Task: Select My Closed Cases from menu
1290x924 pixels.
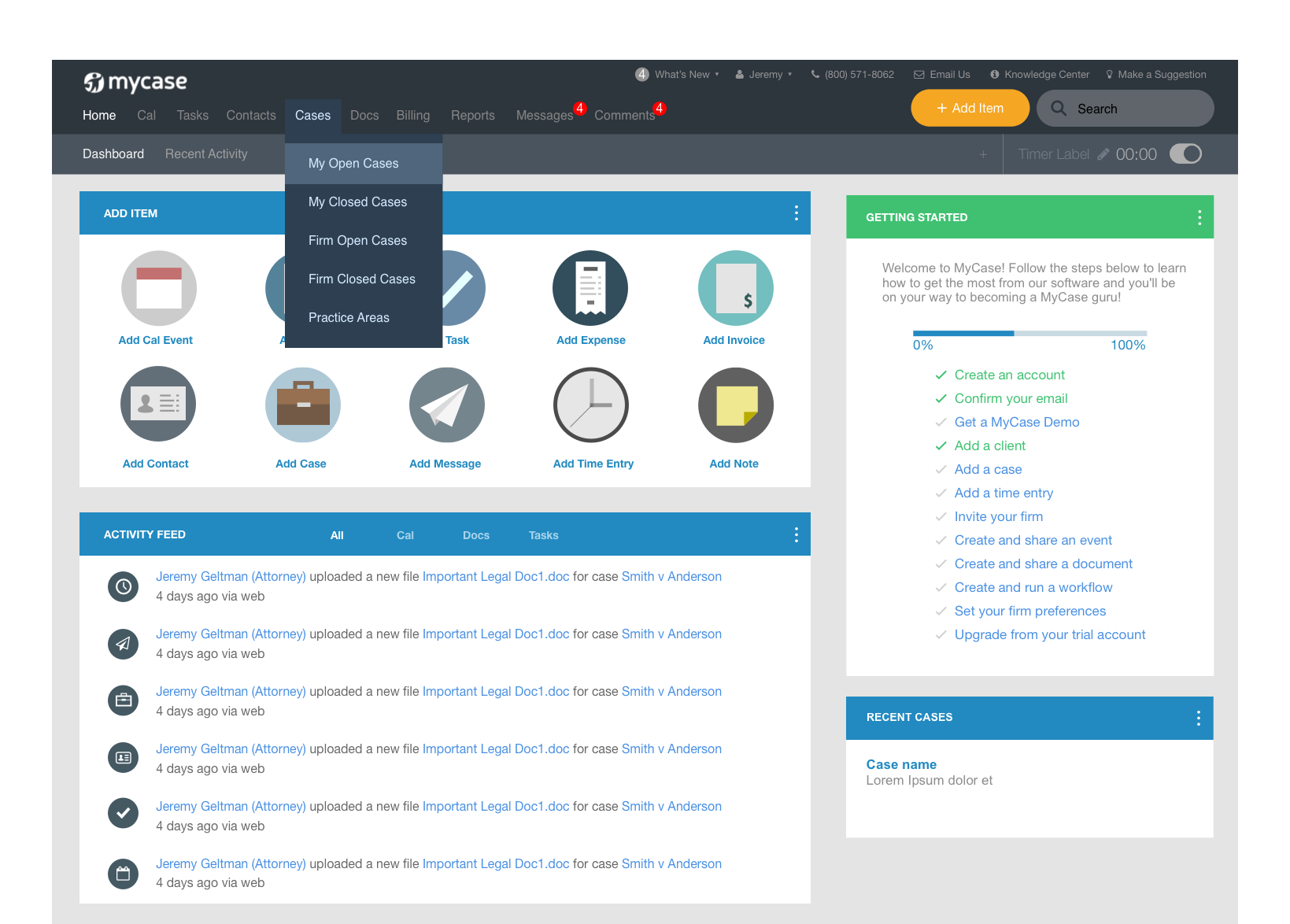Action: pyautogui.click(x=364, y=202)
